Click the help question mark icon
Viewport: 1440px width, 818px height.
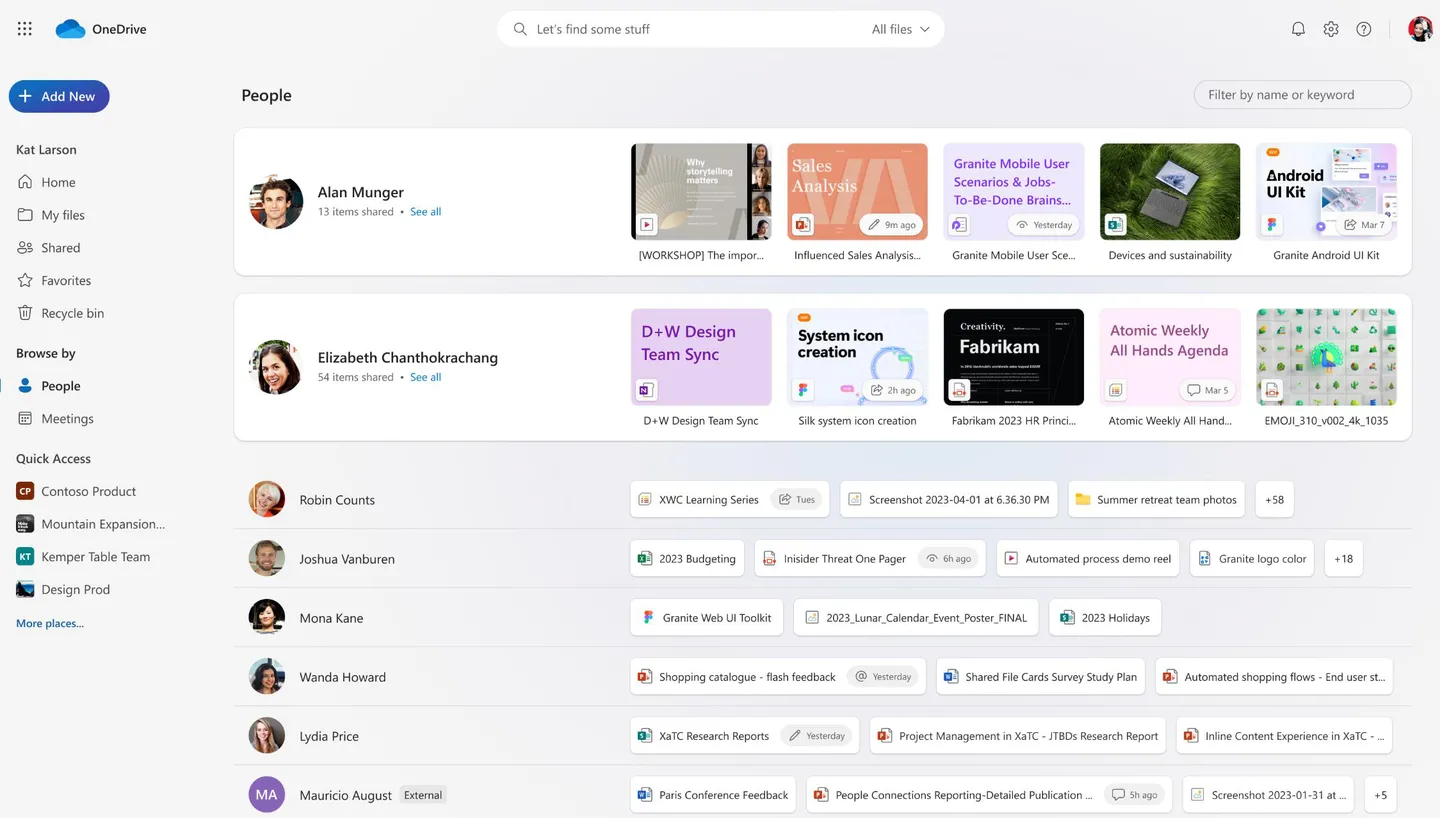pos(1364,29)
